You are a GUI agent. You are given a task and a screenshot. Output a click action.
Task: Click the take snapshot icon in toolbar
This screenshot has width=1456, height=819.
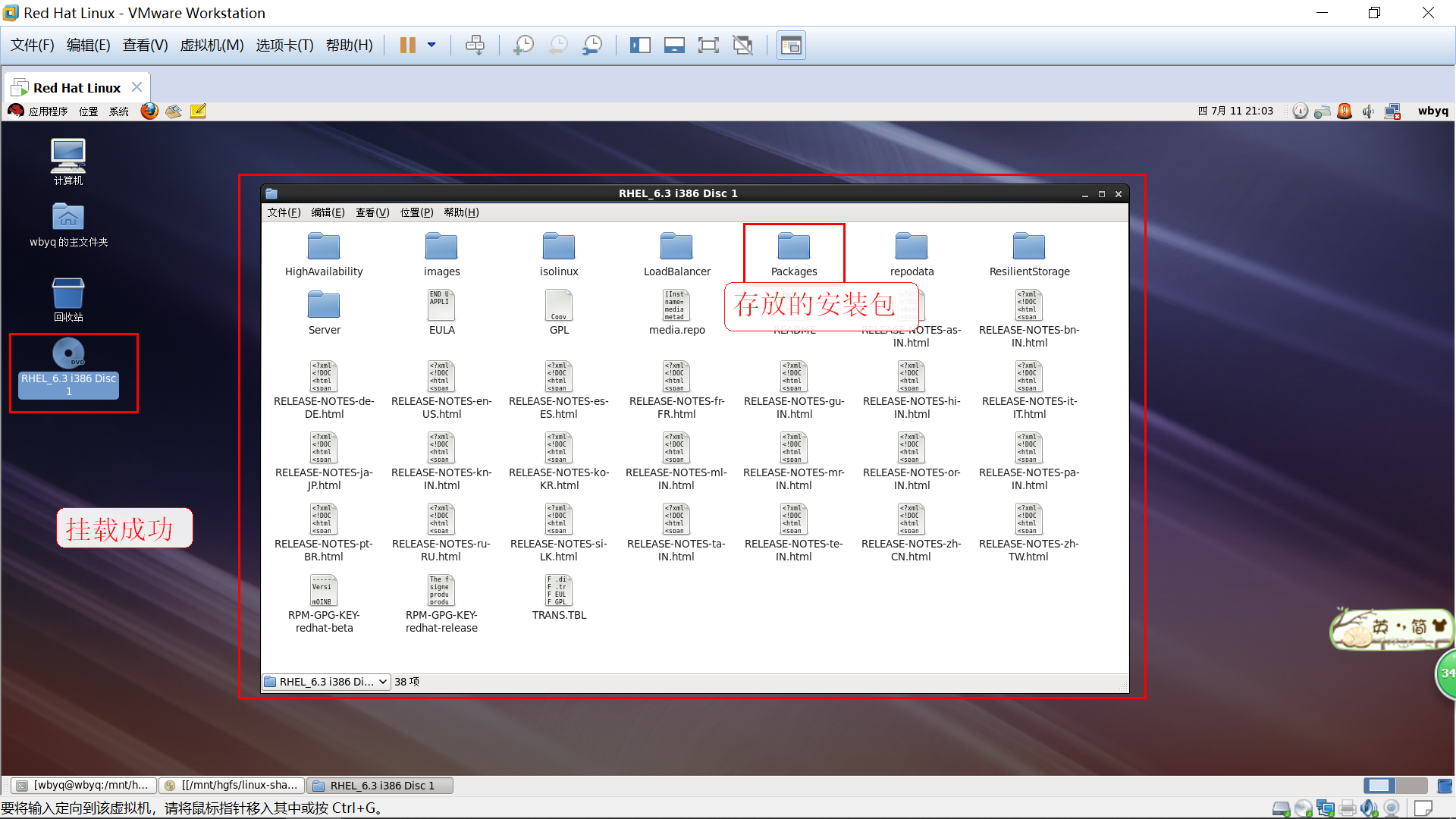click(523, 45)
